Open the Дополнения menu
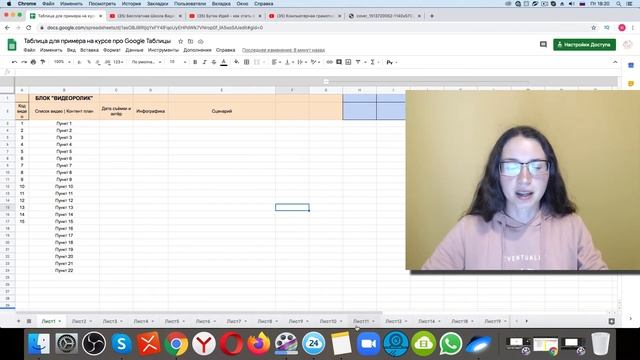 coord(197,50)
